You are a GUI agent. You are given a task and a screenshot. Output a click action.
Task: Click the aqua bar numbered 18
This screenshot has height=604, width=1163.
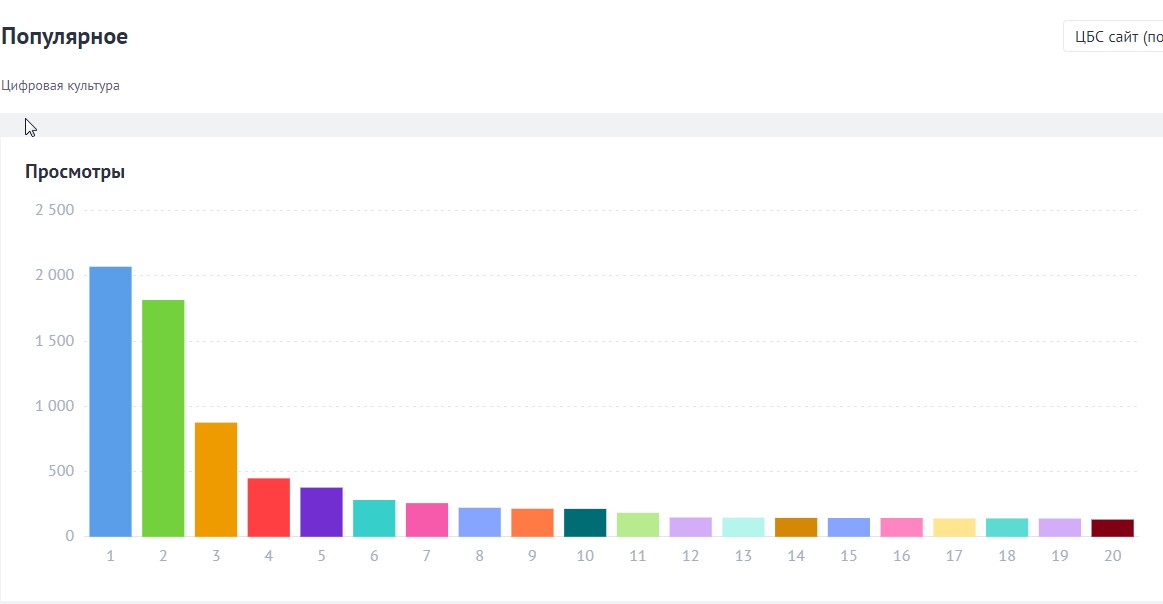pos(1006,528)
